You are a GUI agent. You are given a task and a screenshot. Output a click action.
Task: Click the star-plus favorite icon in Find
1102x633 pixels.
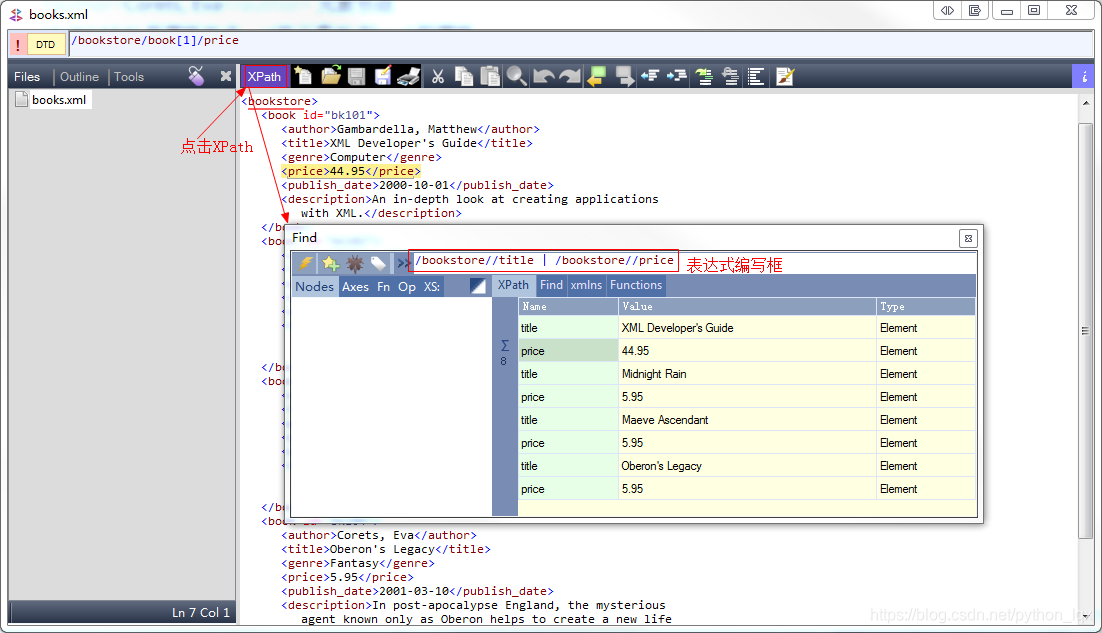330,263
